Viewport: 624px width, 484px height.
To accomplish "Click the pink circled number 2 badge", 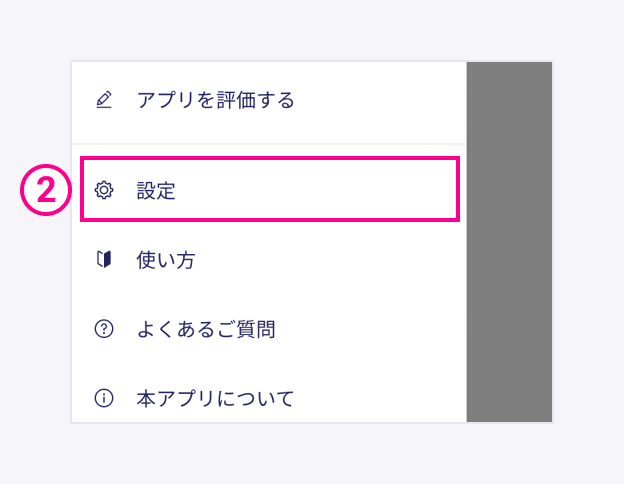I will pos(46,190).
